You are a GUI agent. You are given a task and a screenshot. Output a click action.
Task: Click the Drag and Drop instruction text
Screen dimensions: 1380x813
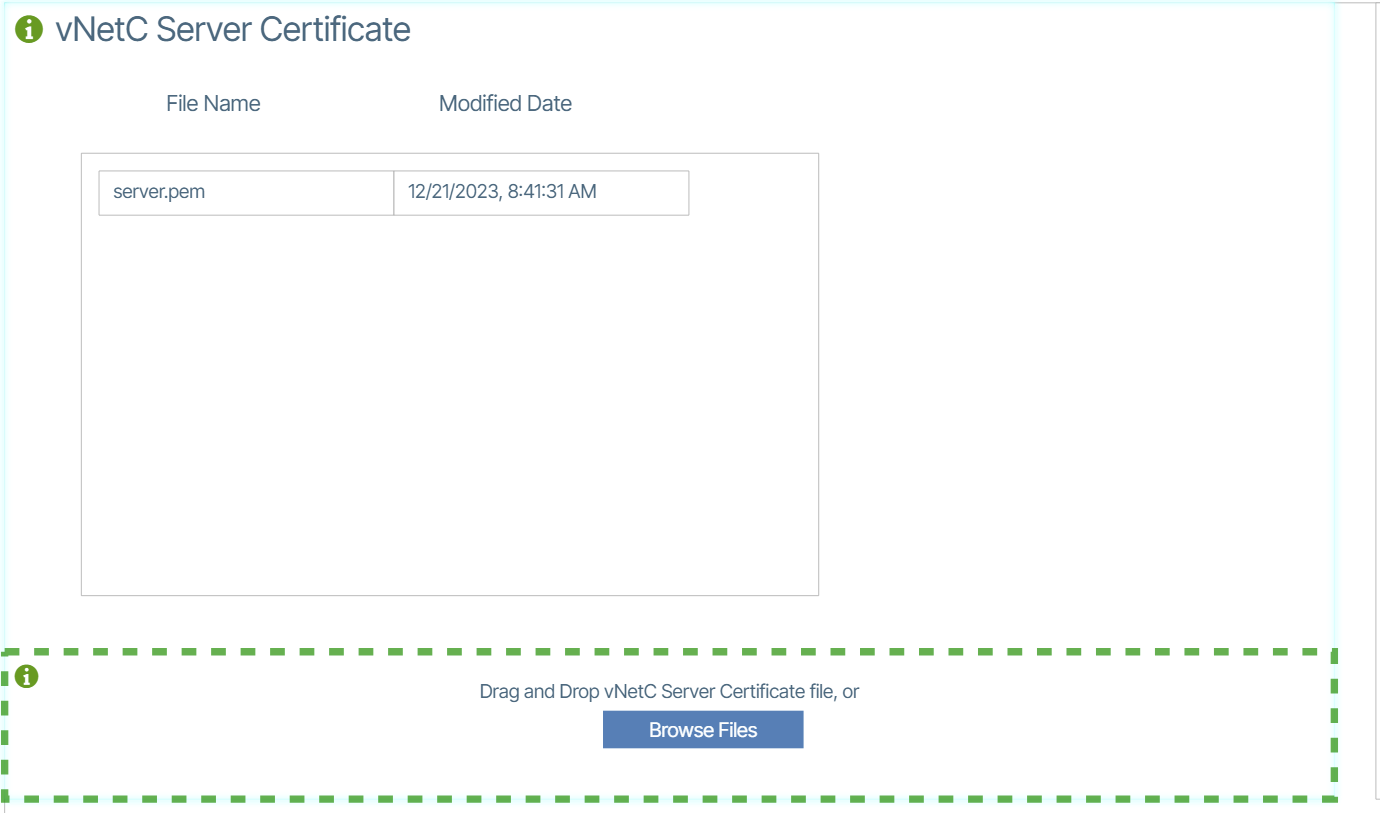click(669, 691)
